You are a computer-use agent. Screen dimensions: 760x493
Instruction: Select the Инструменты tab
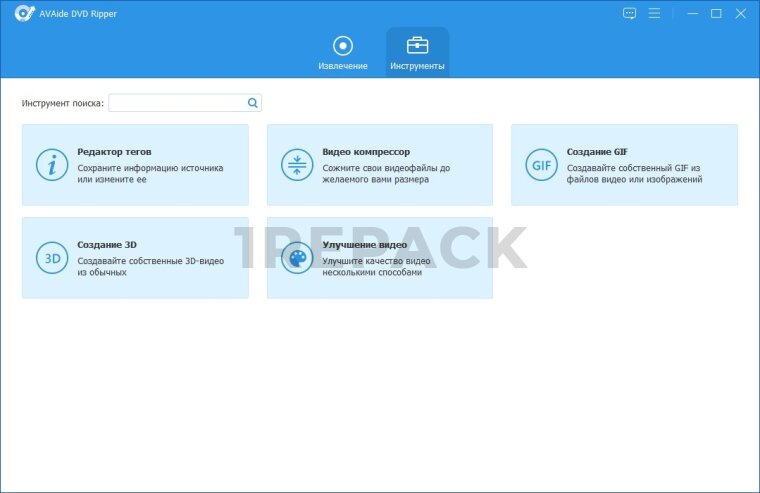[x=417, y=53]
